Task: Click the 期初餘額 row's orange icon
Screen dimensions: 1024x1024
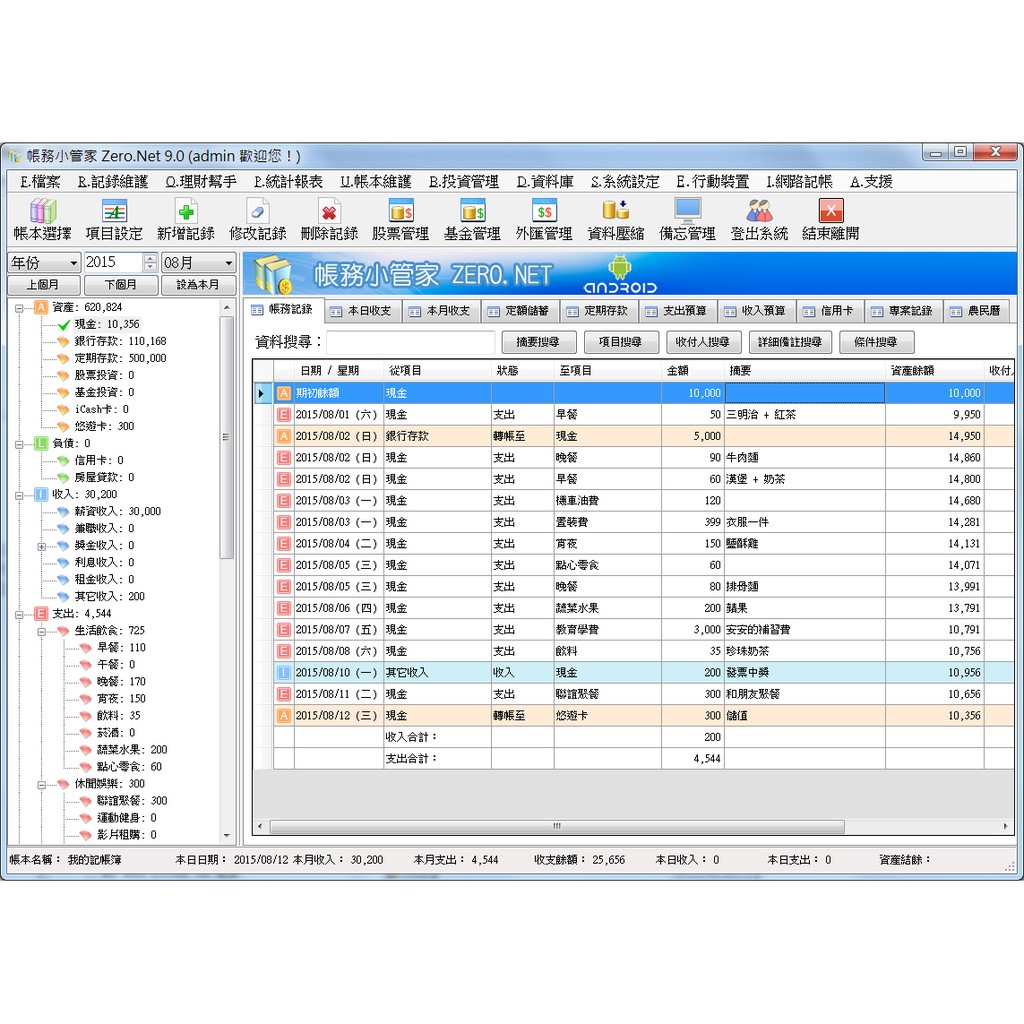Action: [284, 393]
